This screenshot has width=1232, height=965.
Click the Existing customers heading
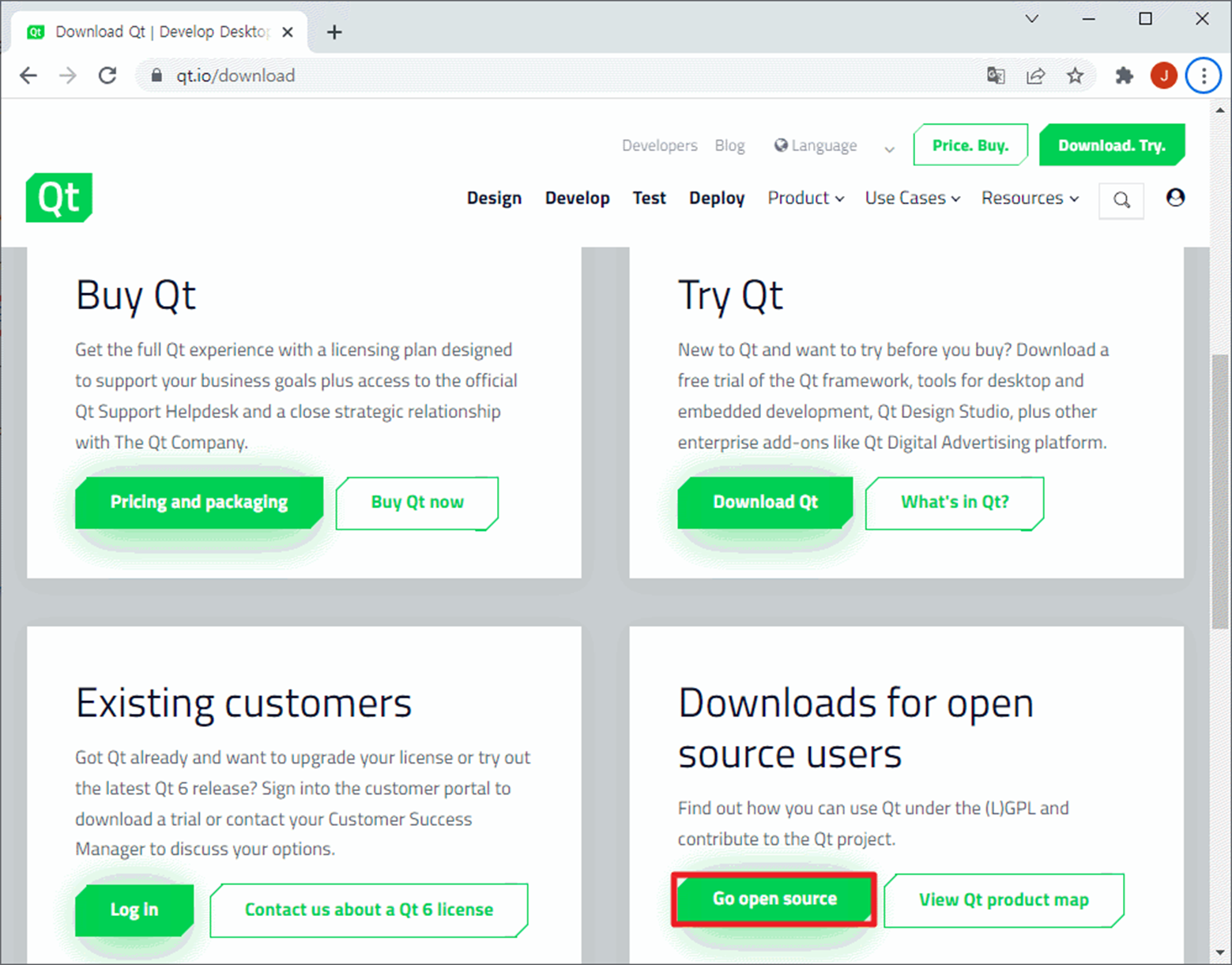pyautogui.click(x=243, y=703)
